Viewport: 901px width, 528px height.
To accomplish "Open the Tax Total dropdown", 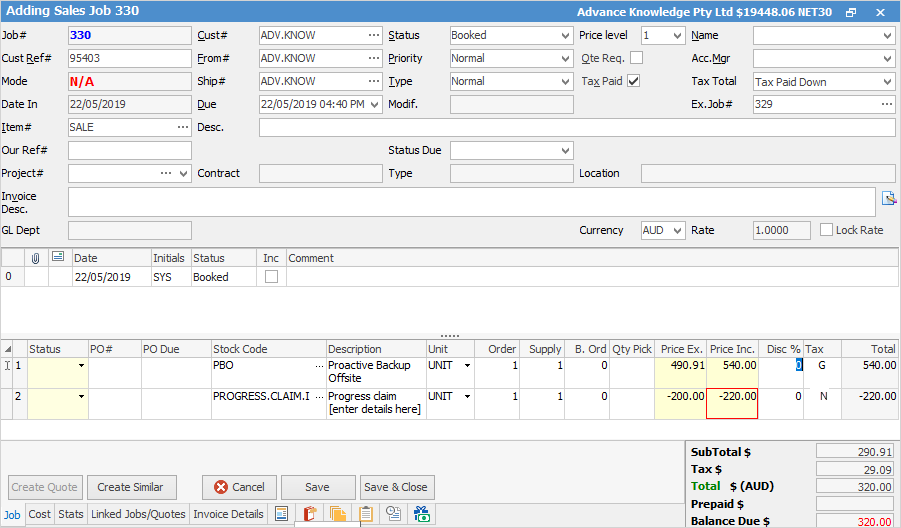I will click(887, 82).
